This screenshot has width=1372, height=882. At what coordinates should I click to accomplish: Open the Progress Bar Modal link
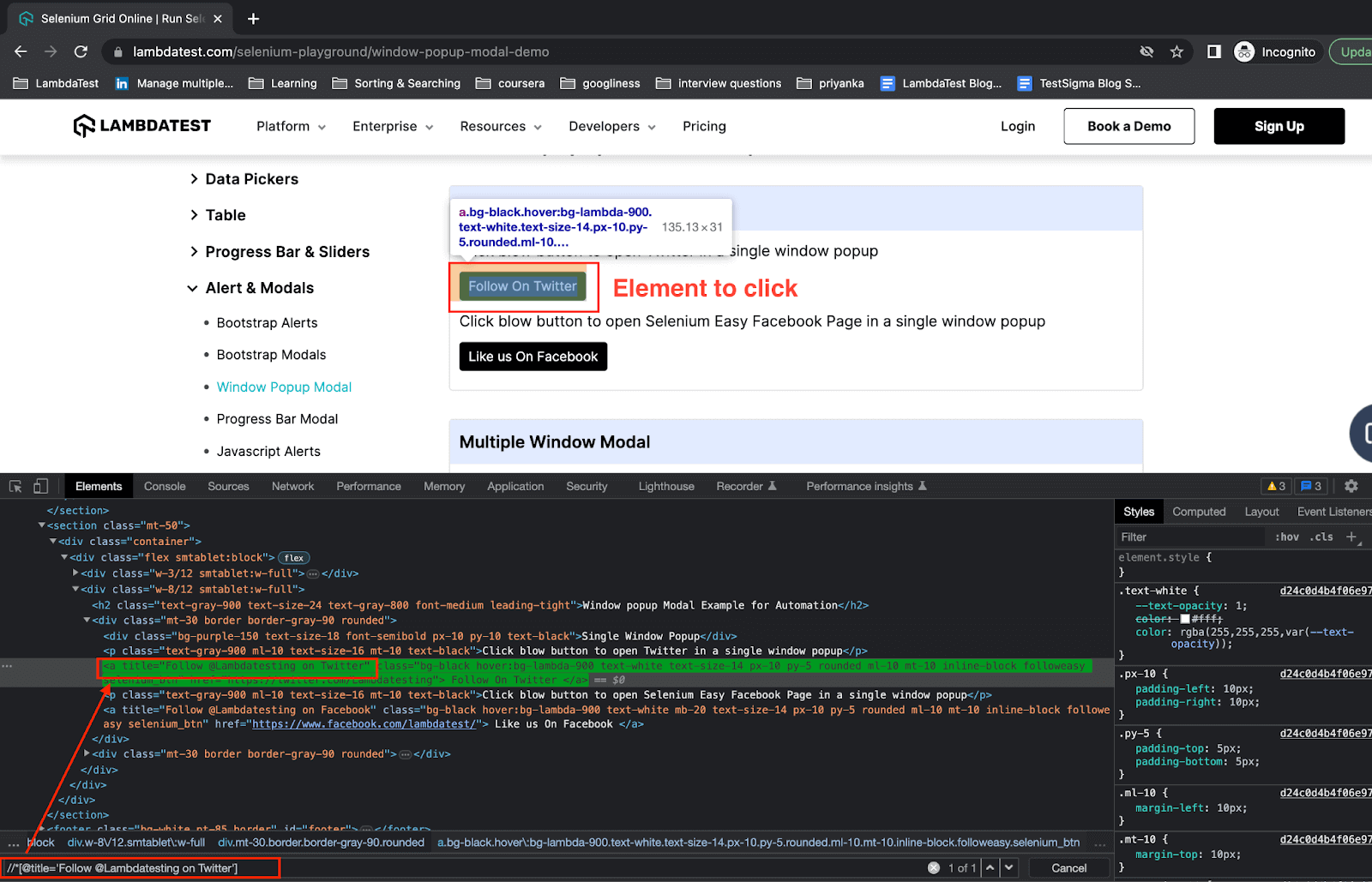click(x=277, y=419)
